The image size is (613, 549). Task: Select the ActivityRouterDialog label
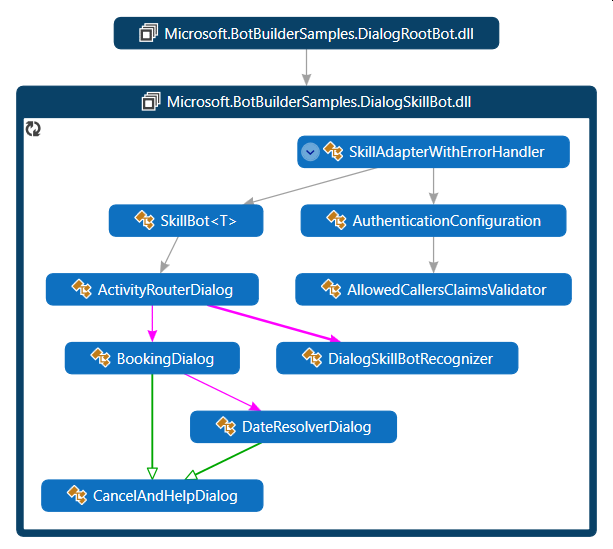tap(165, 290)
